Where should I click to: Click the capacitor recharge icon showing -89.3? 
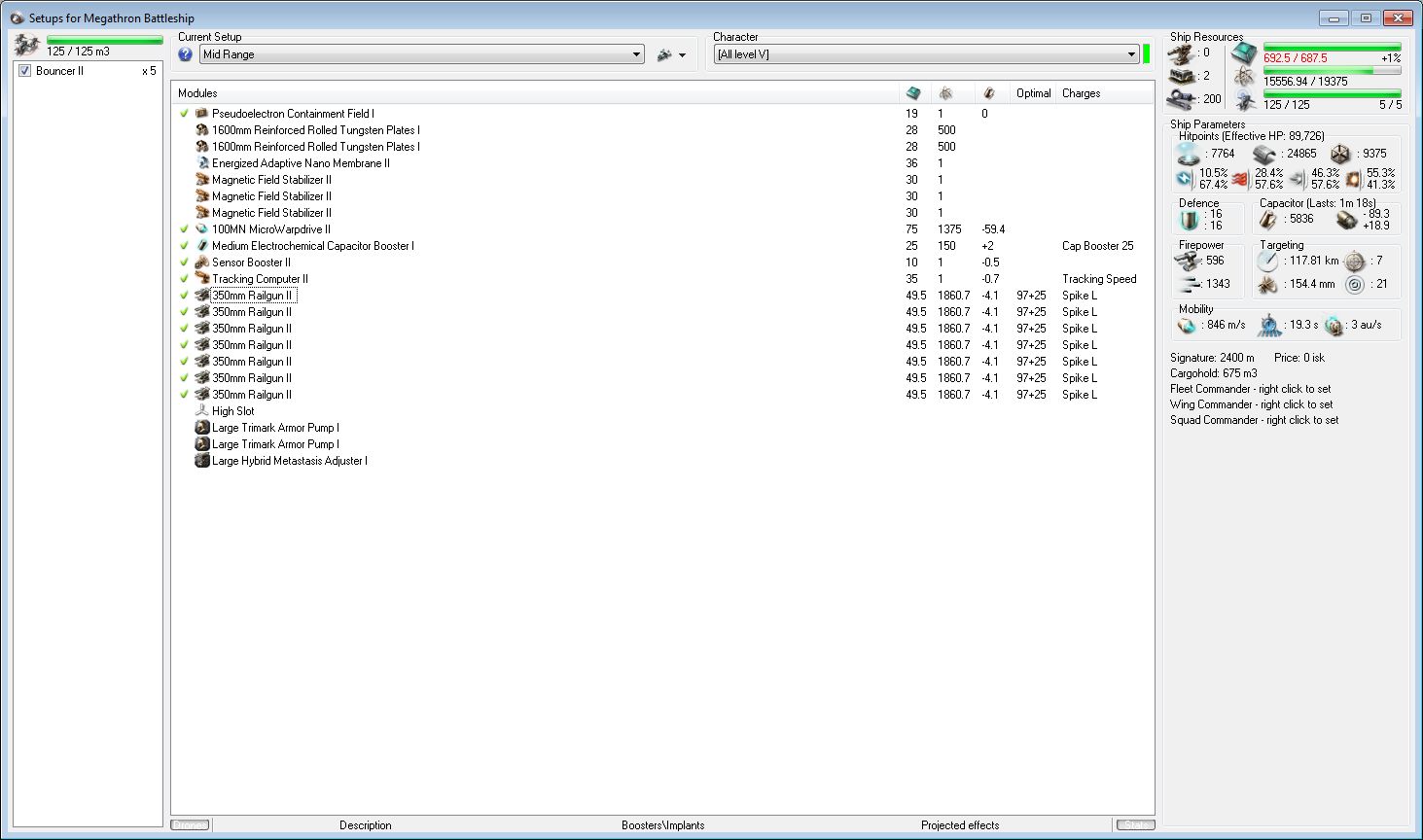coord(1346,221)
